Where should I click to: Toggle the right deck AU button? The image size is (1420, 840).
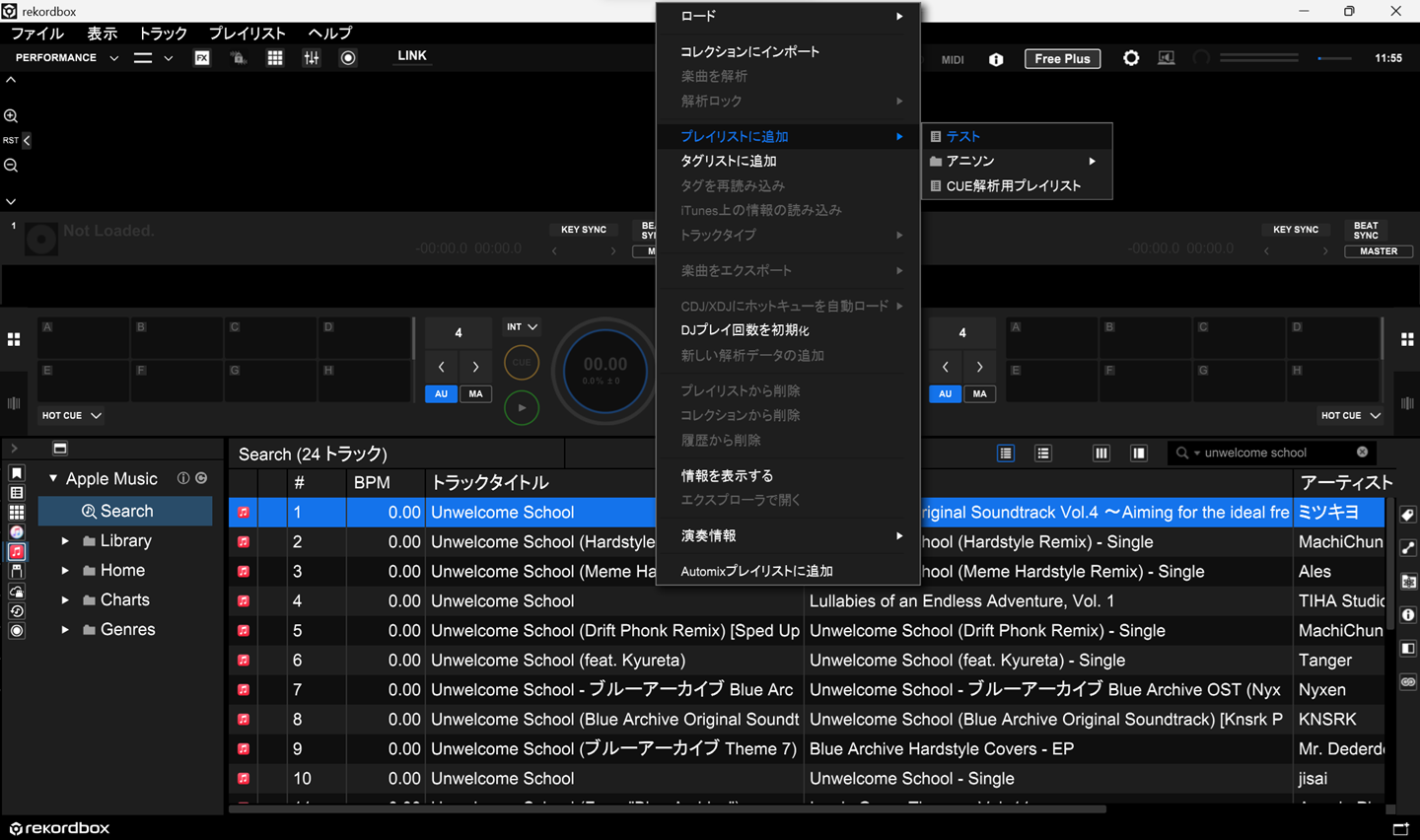[945, 394]
